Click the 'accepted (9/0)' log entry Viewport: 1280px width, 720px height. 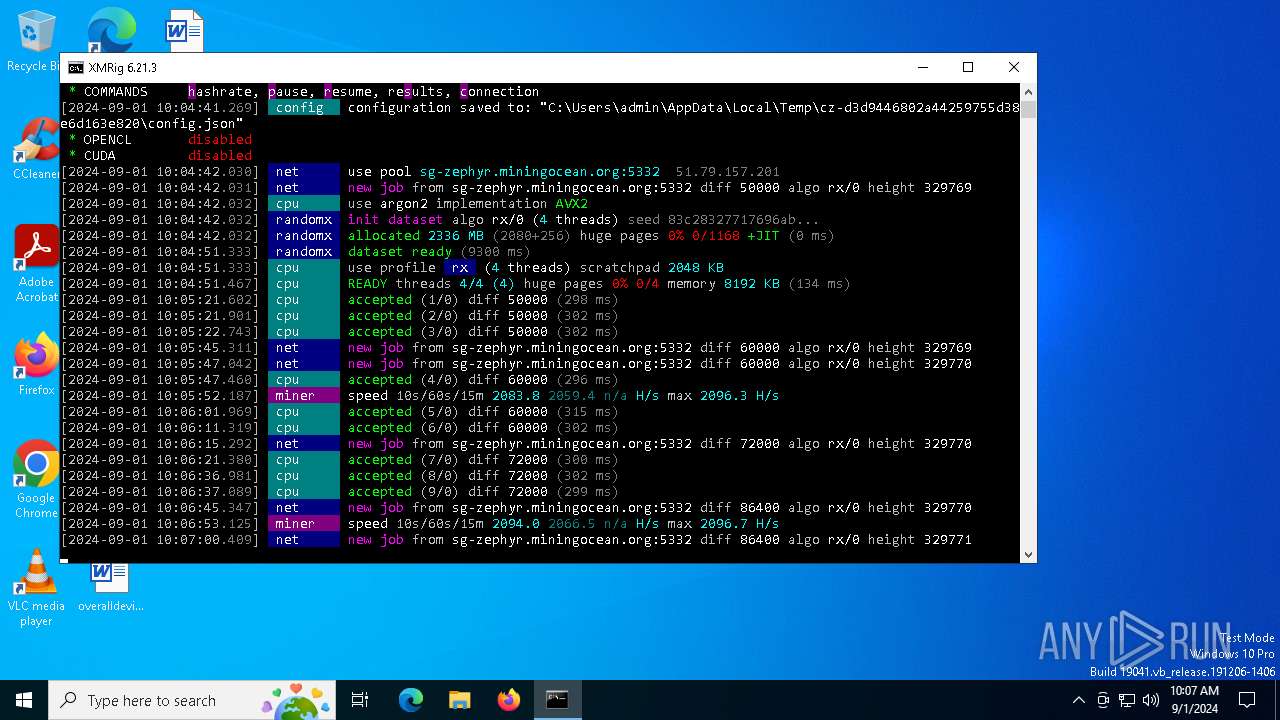coord(403,492)
